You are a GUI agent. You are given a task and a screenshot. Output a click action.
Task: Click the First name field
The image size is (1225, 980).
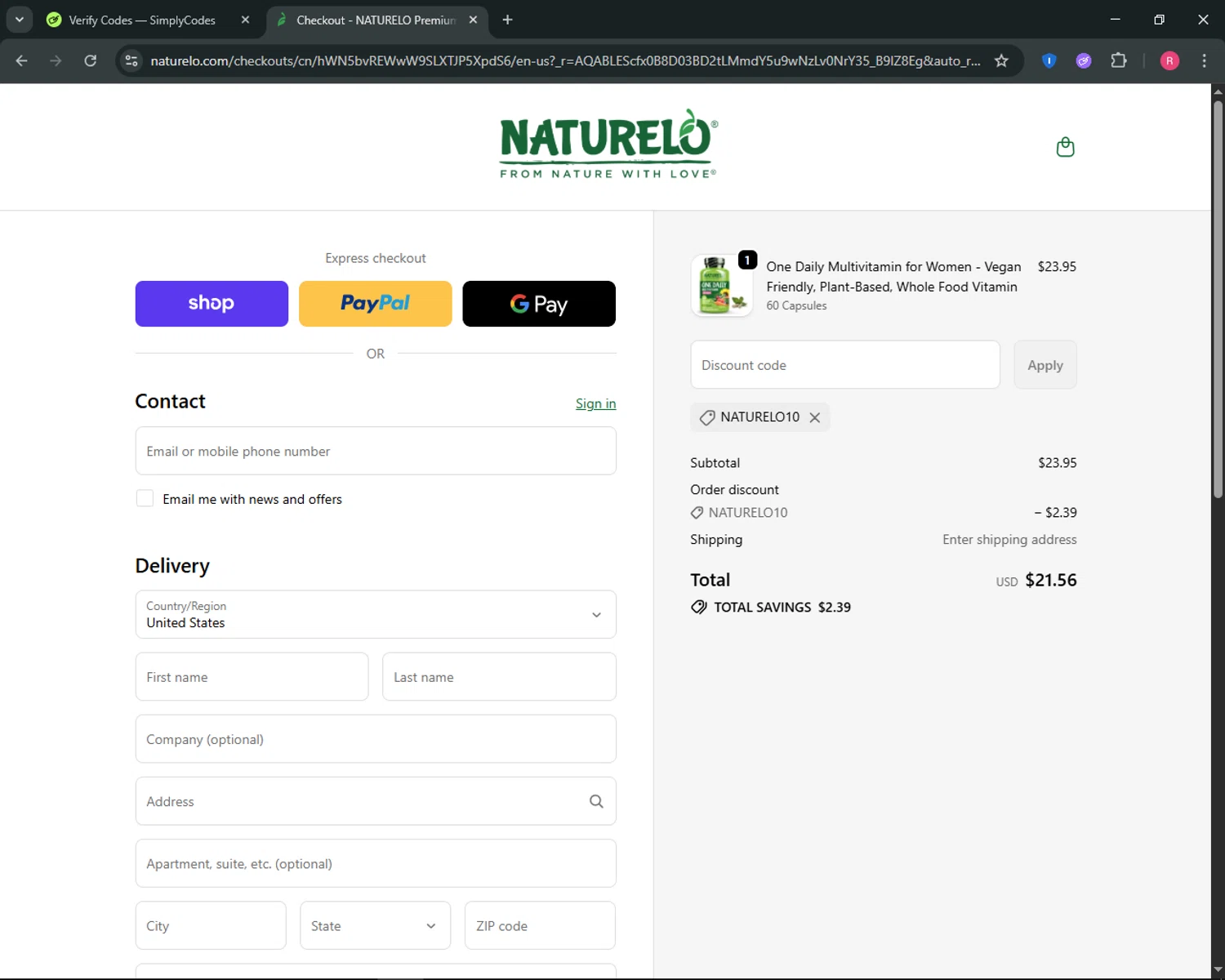pos(252,677)
